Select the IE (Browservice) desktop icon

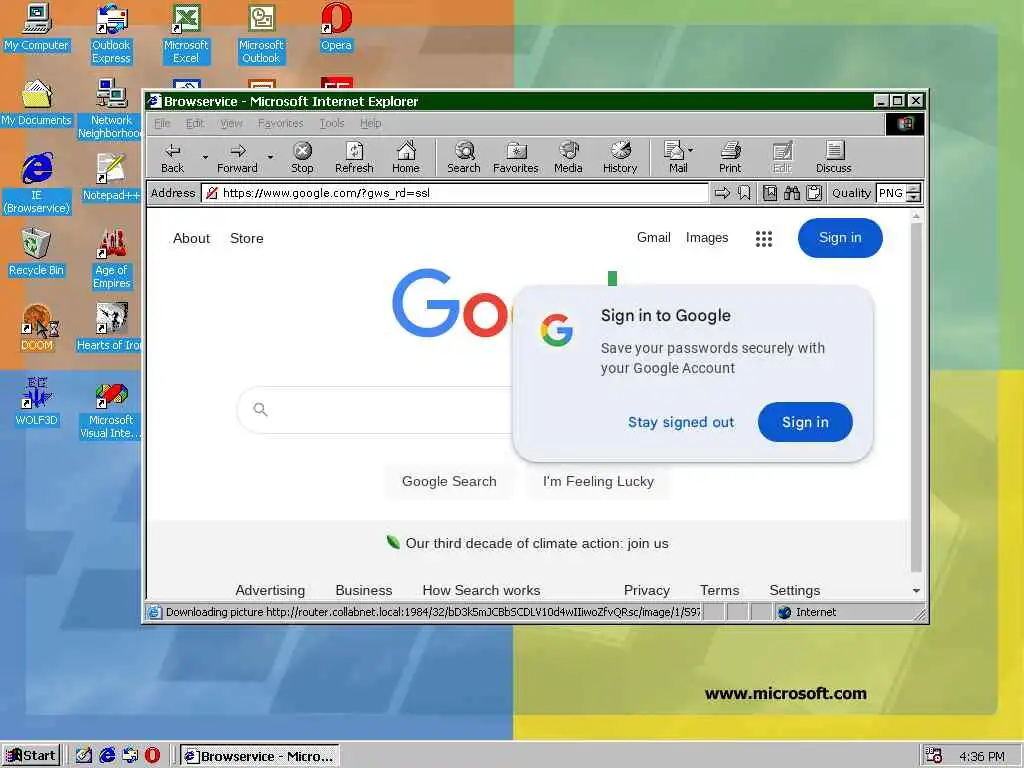point(36,184)
